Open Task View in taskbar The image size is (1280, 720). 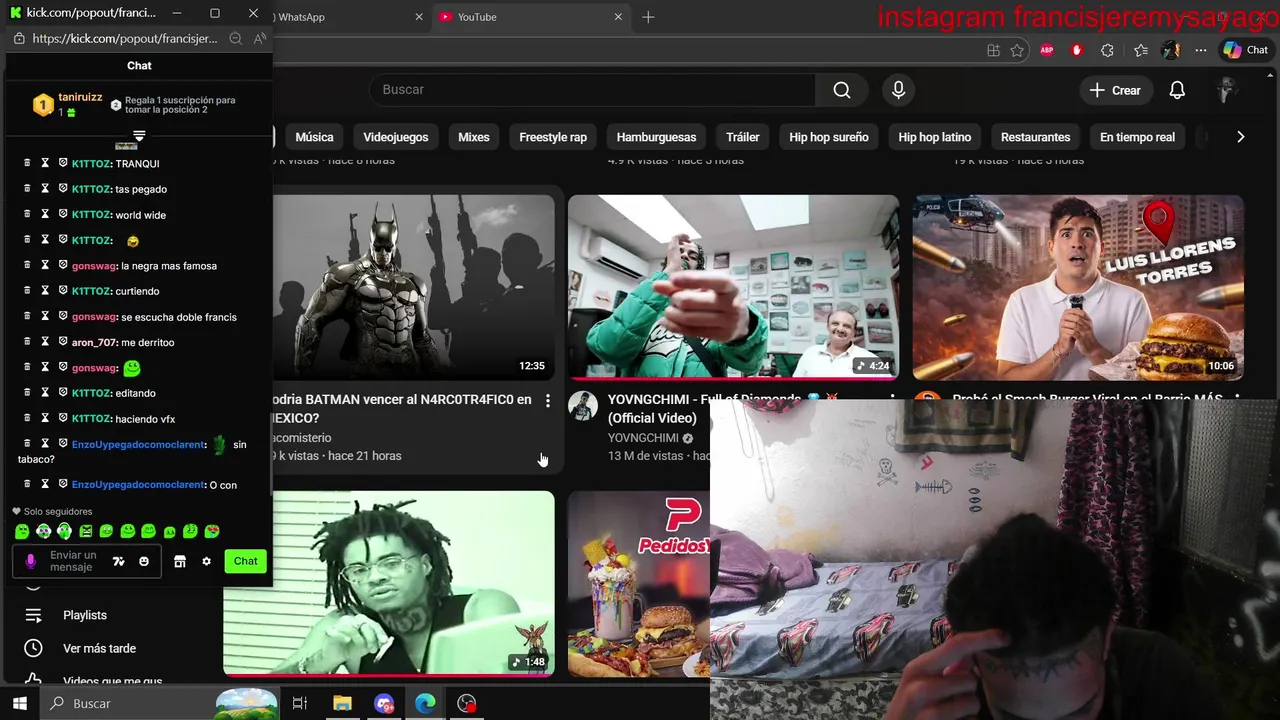click(x=299, y=704)
